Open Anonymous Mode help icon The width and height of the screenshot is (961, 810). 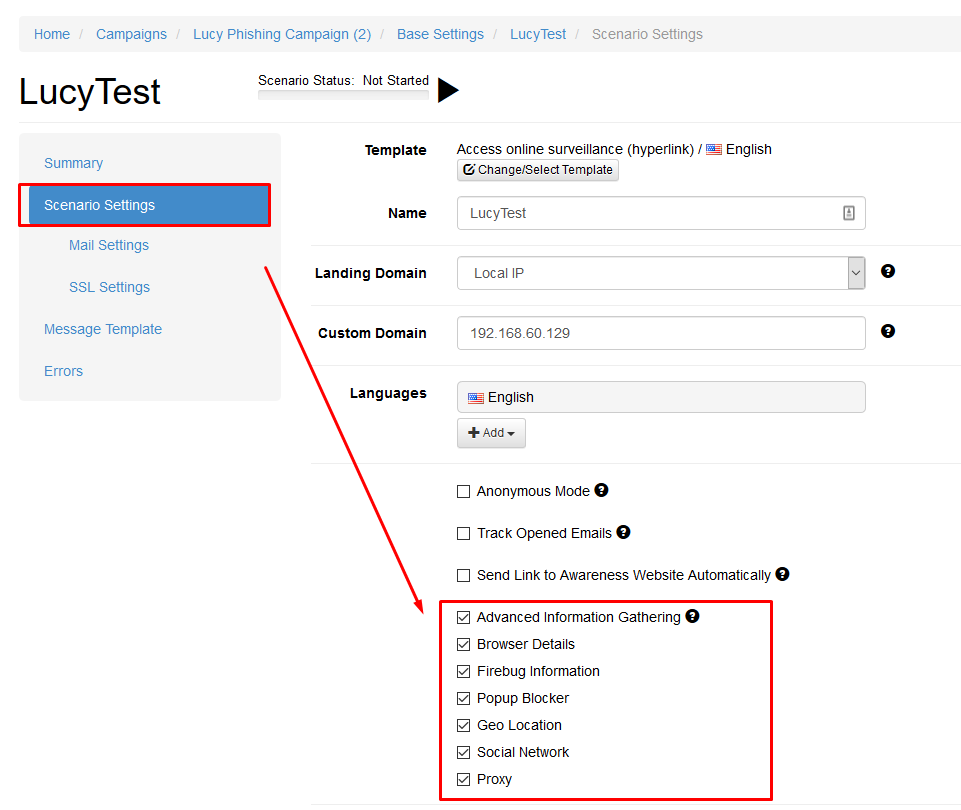pos(601,490)
